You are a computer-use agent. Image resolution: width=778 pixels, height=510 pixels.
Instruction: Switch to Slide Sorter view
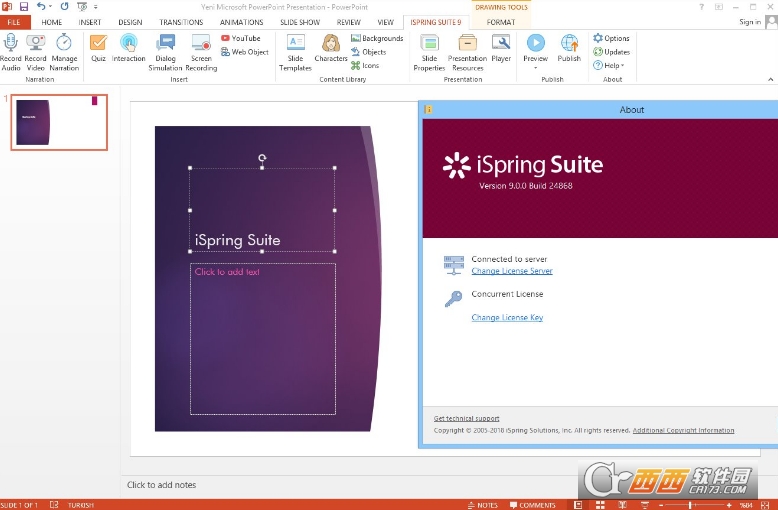600,505
